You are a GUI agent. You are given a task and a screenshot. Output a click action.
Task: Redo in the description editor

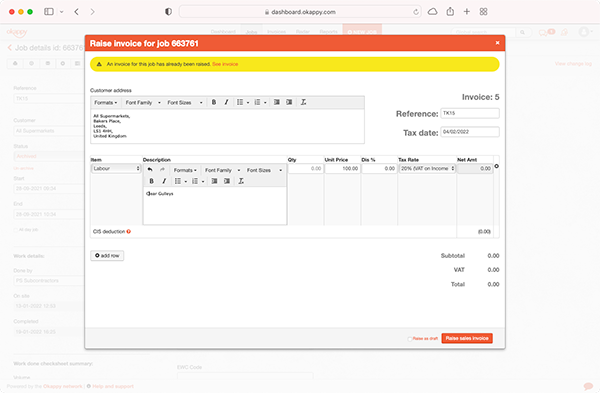[162, 170]
